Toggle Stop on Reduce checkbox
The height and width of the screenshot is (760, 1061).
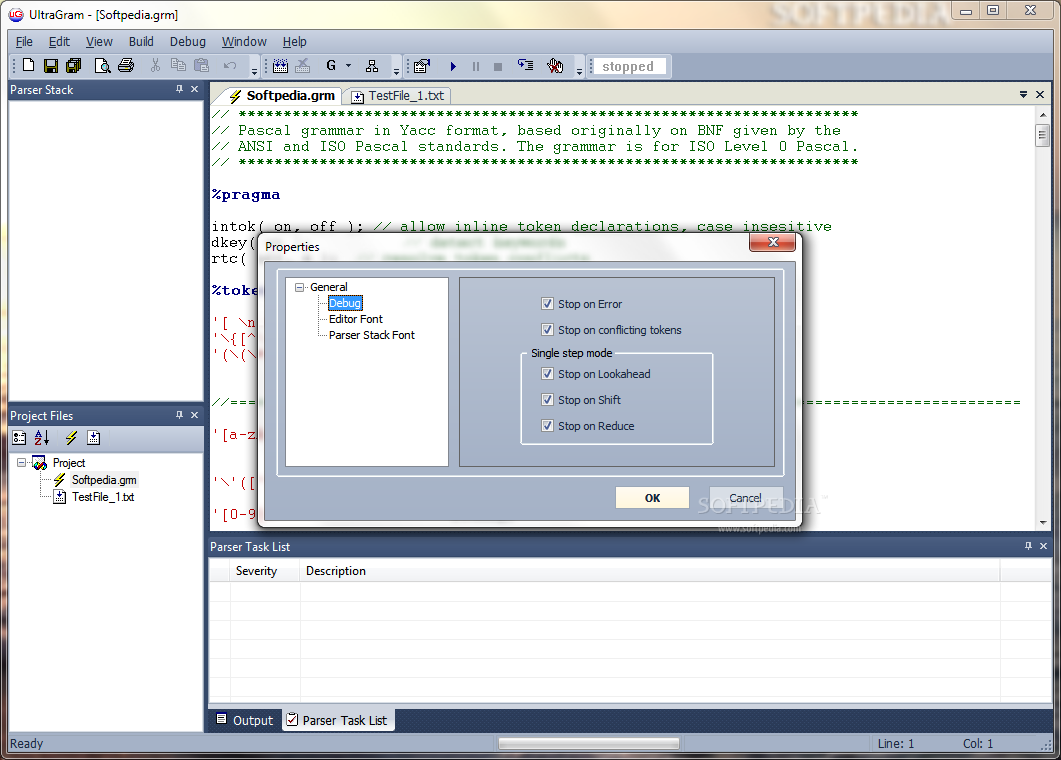pyautogui.click(x=547, y=426)
